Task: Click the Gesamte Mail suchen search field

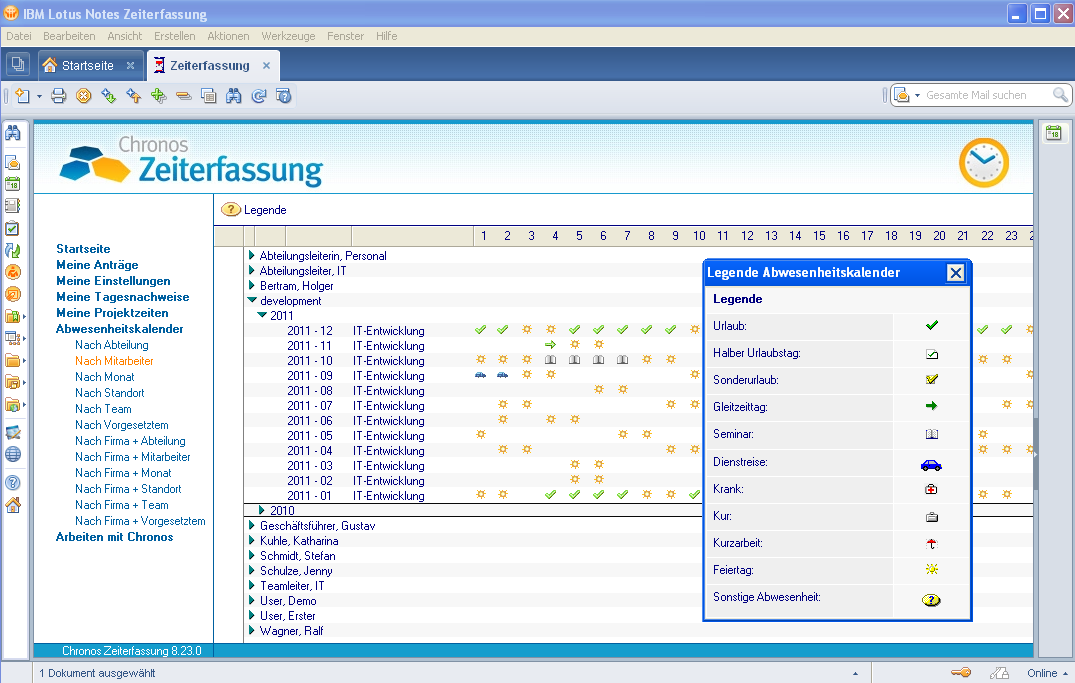Action: coord(986,95)
